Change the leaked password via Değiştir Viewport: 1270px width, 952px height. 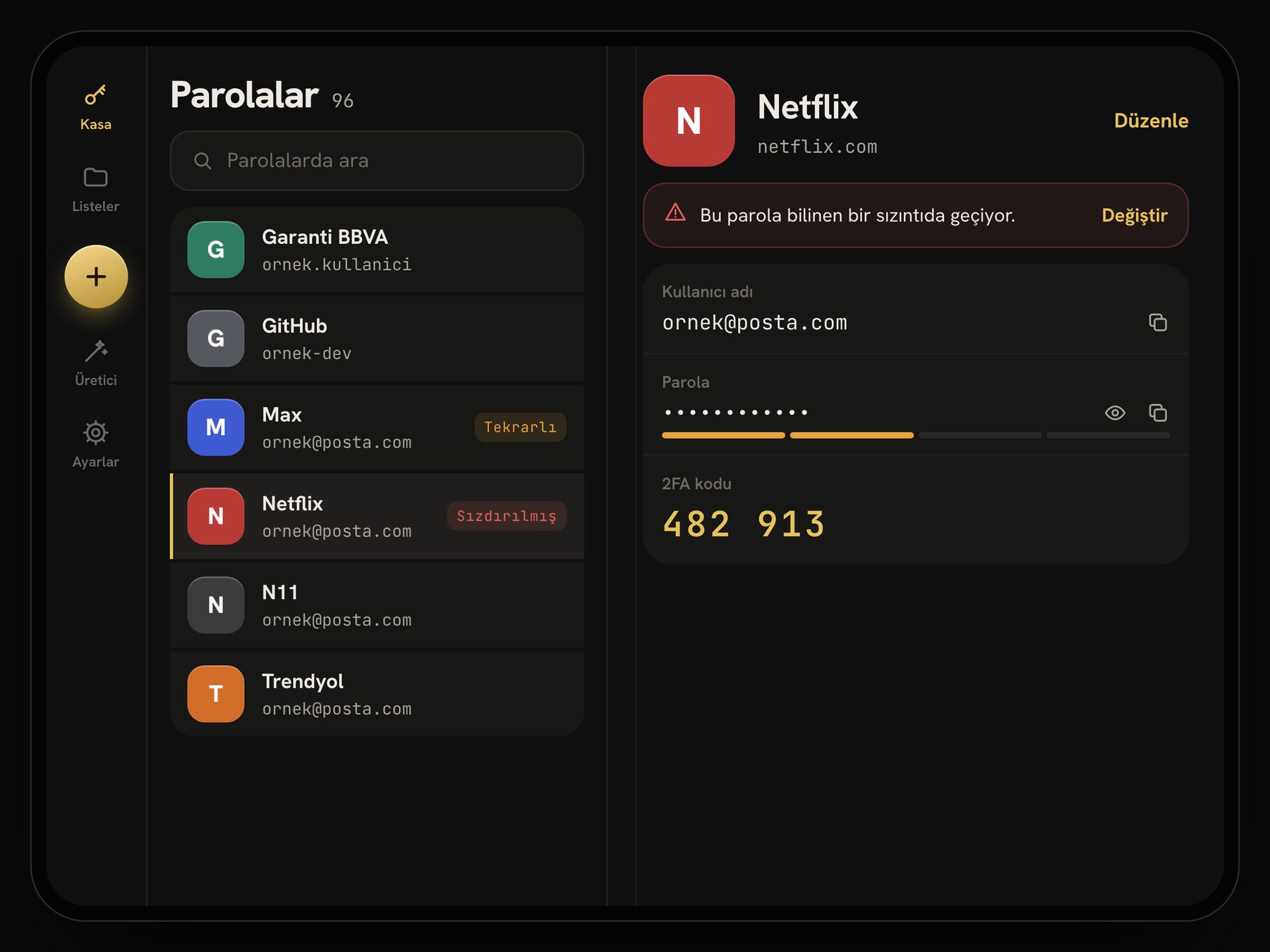1135,215
